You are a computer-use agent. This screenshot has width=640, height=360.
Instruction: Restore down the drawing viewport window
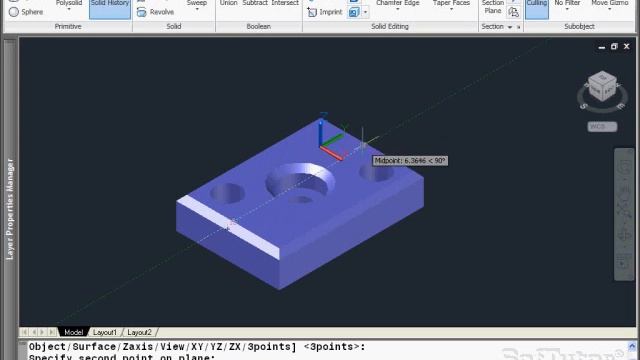(x=614, y=47)
